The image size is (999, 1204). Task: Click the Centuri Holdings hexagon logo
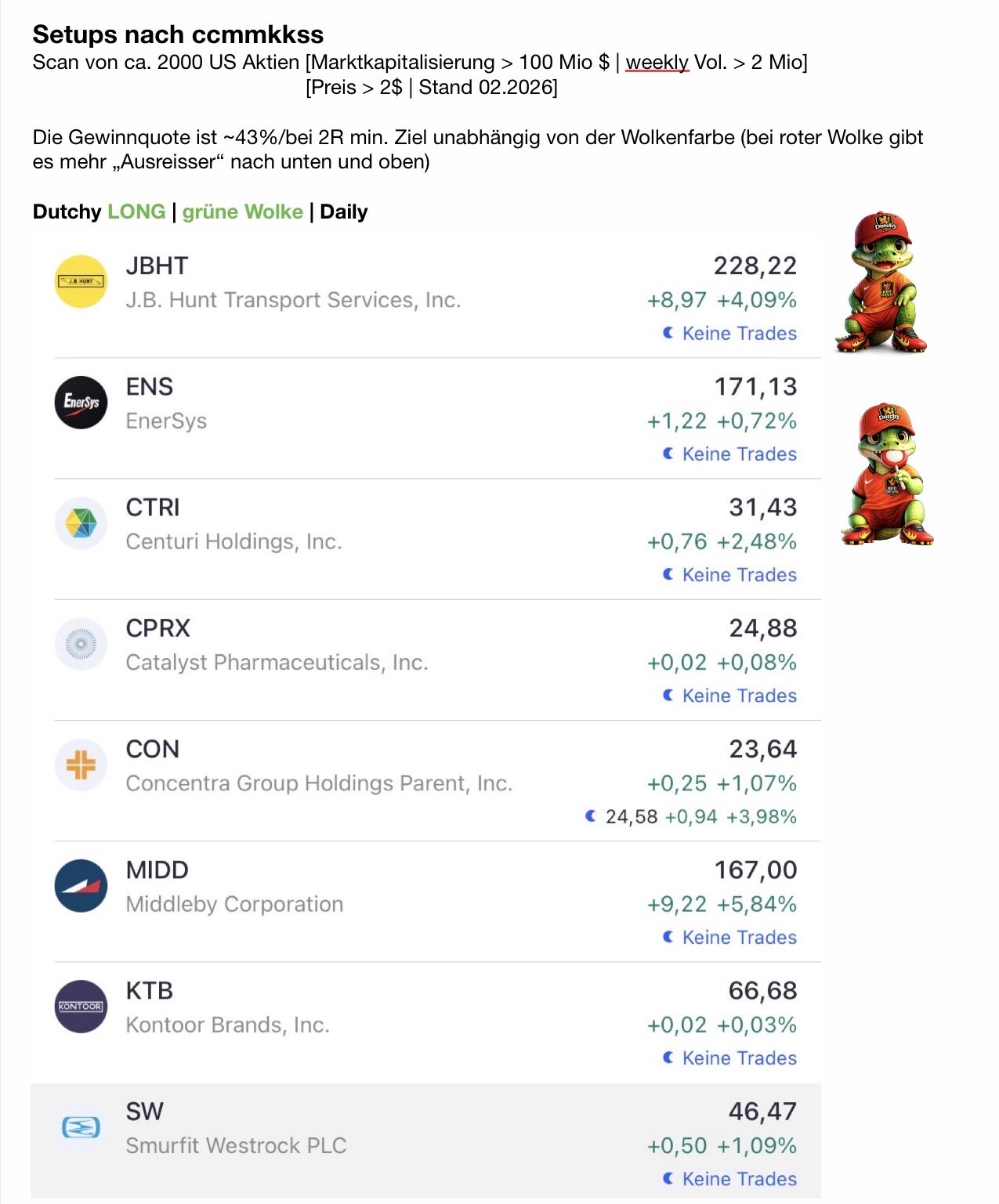pyautogui.click(x=81, y=522)
